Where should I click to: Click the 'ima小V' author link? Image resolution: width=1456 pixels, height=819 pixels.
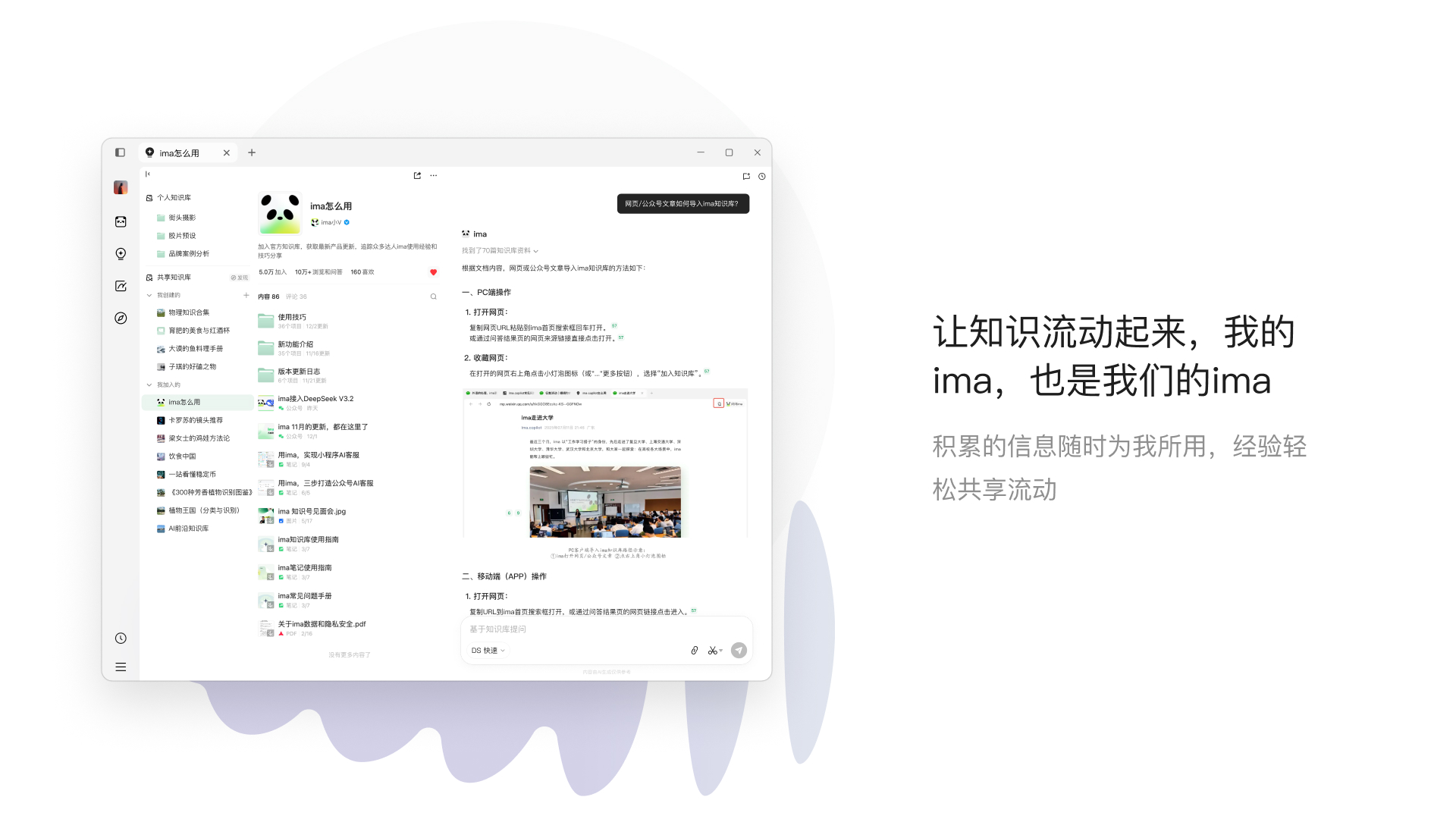pyautogui.click(x=331, y=223)
